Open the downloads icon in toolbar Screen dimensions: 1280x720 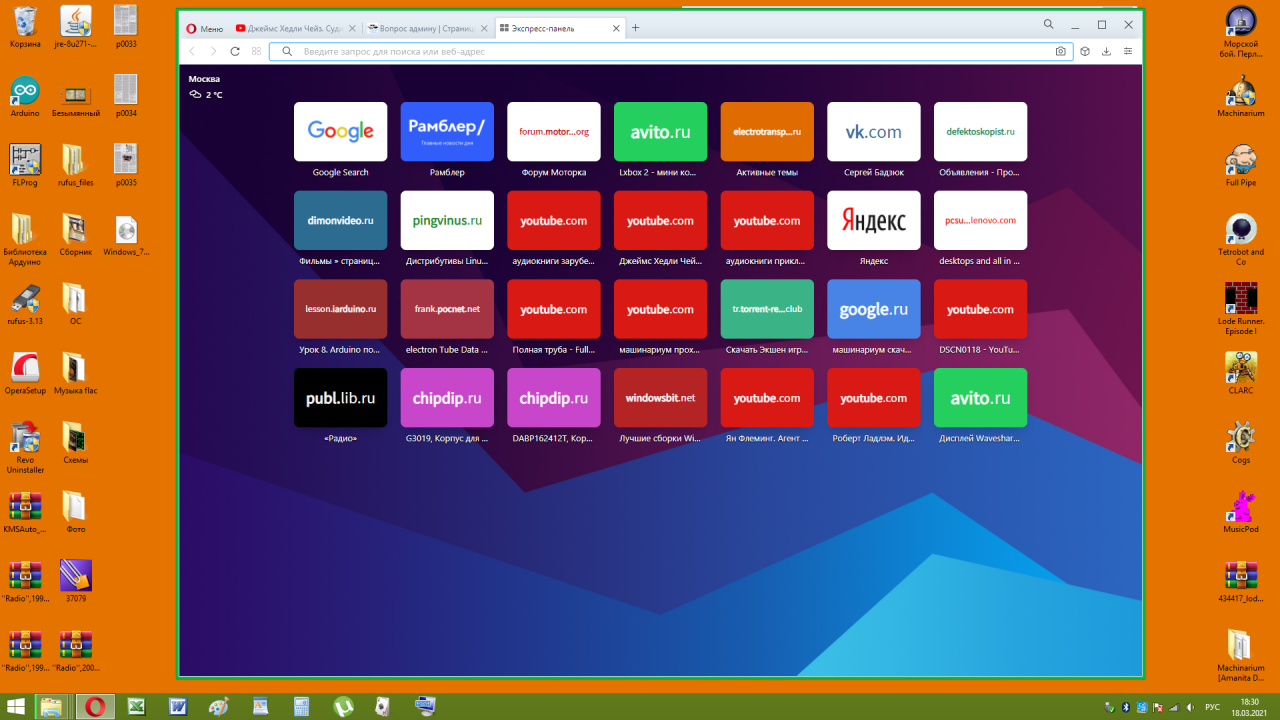click(1106, 51)
